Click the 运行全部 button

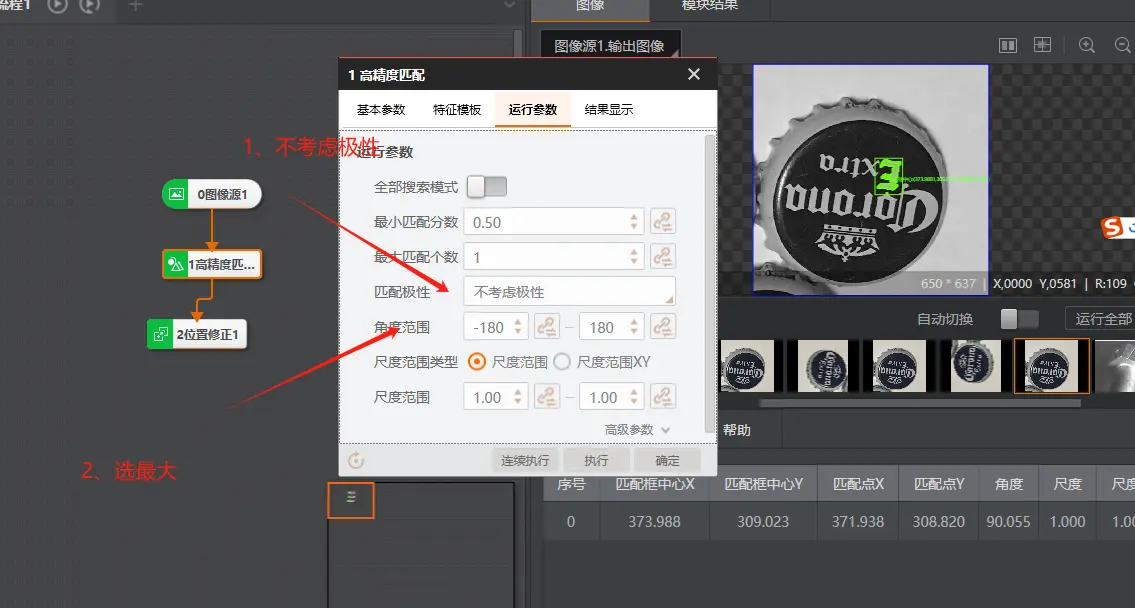pyautogui.click(x=1102, y=318)
